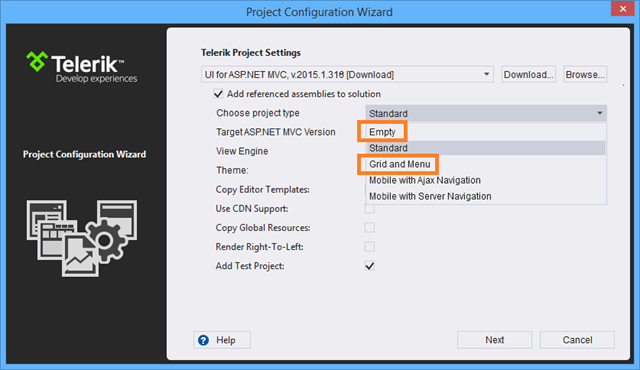Click the Telerik logo
The image size is (640, 370).
click(x=82, y=67)
